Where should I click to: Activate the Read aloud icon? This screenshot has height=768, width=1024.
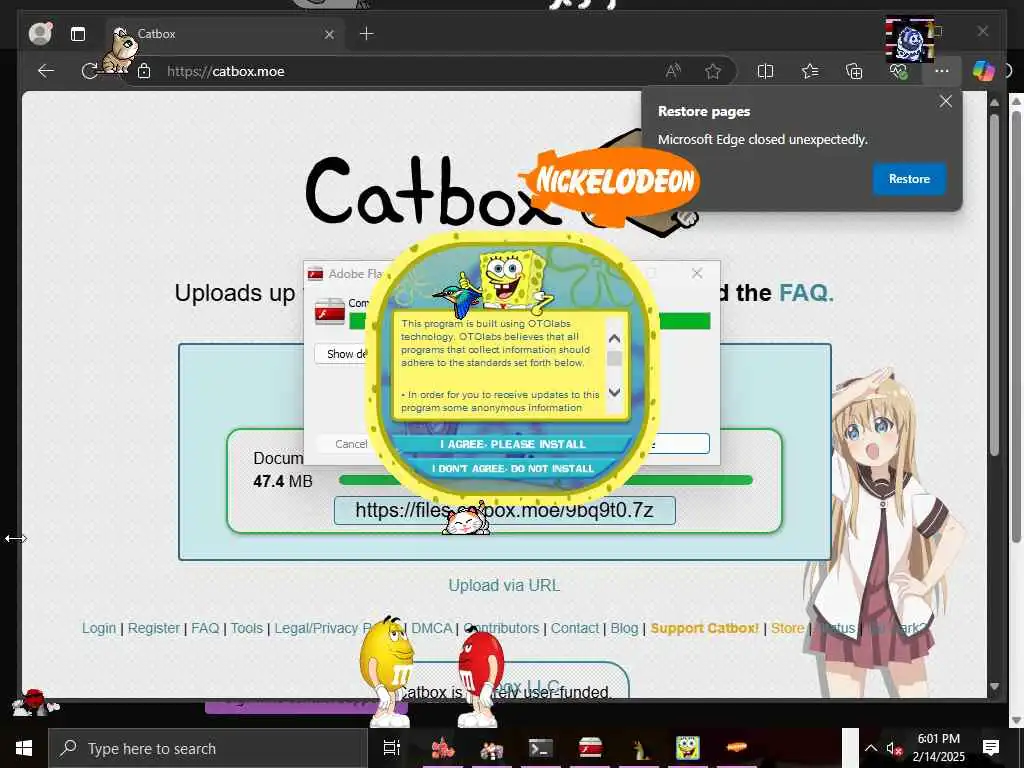pyautogui.click(x=673, y=71)
